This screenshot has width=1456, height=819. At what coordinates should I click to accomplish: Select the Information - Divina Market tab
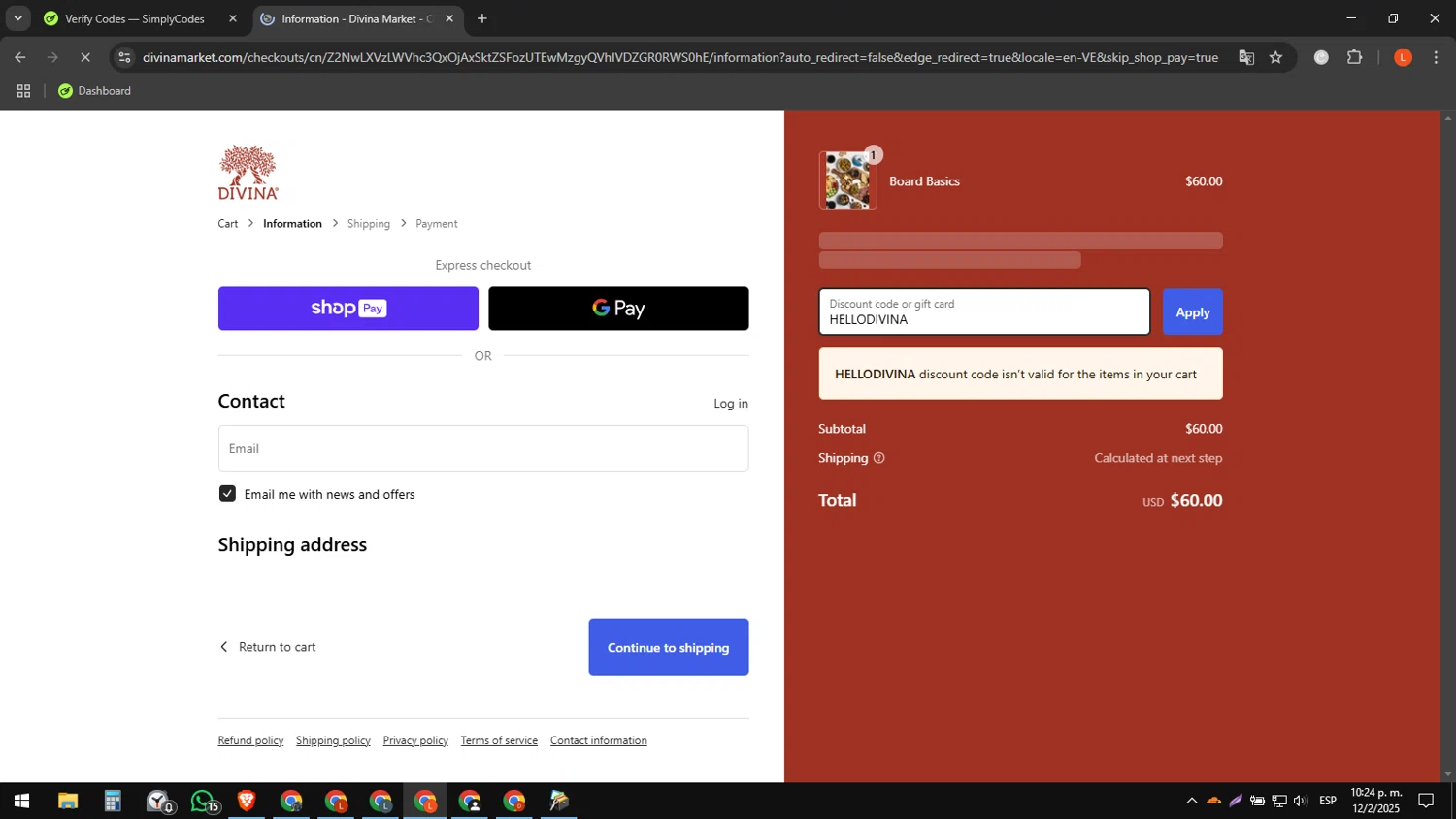357,18
